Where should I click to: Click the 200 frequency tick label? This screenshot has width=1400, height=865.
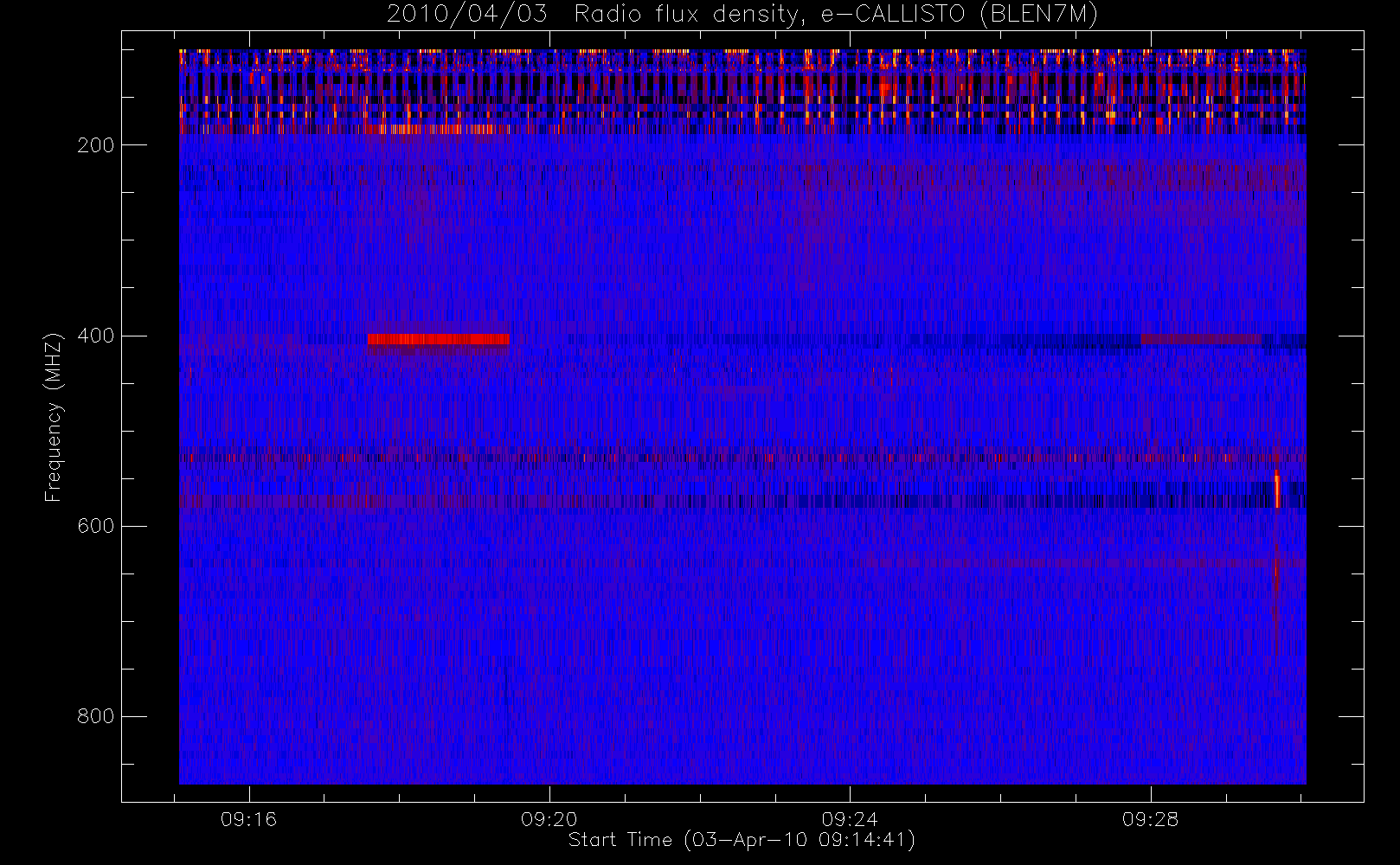(x=95, y=145)
